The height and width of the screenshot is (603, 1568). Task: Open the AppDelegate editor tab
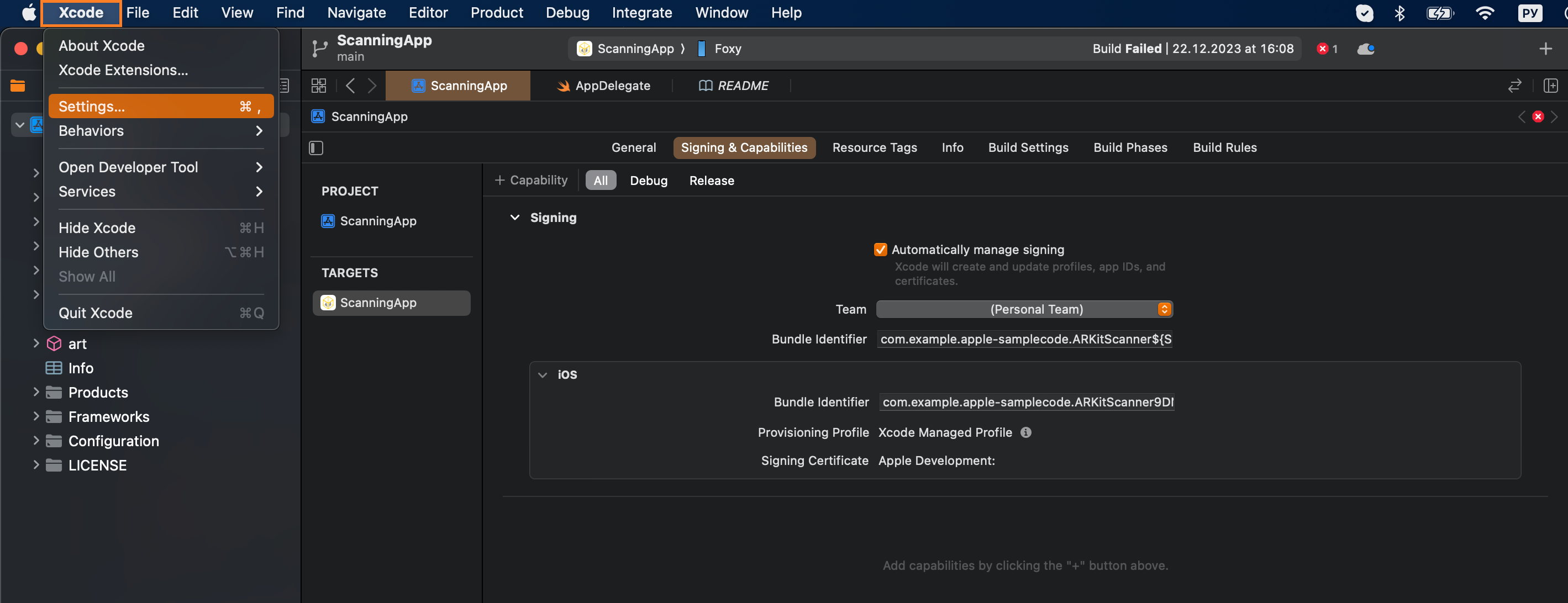(603, 86)
